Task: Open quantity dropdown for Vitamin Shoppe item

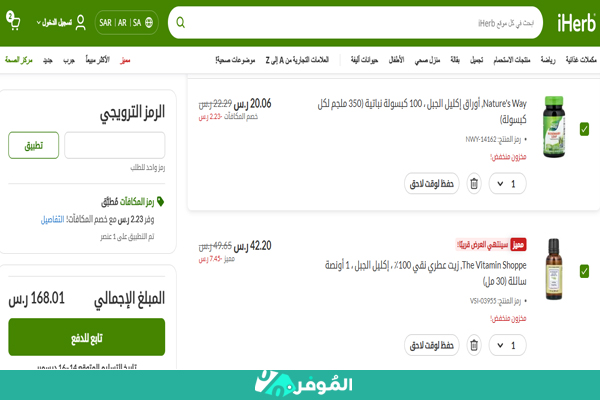Action: point(507,345)
